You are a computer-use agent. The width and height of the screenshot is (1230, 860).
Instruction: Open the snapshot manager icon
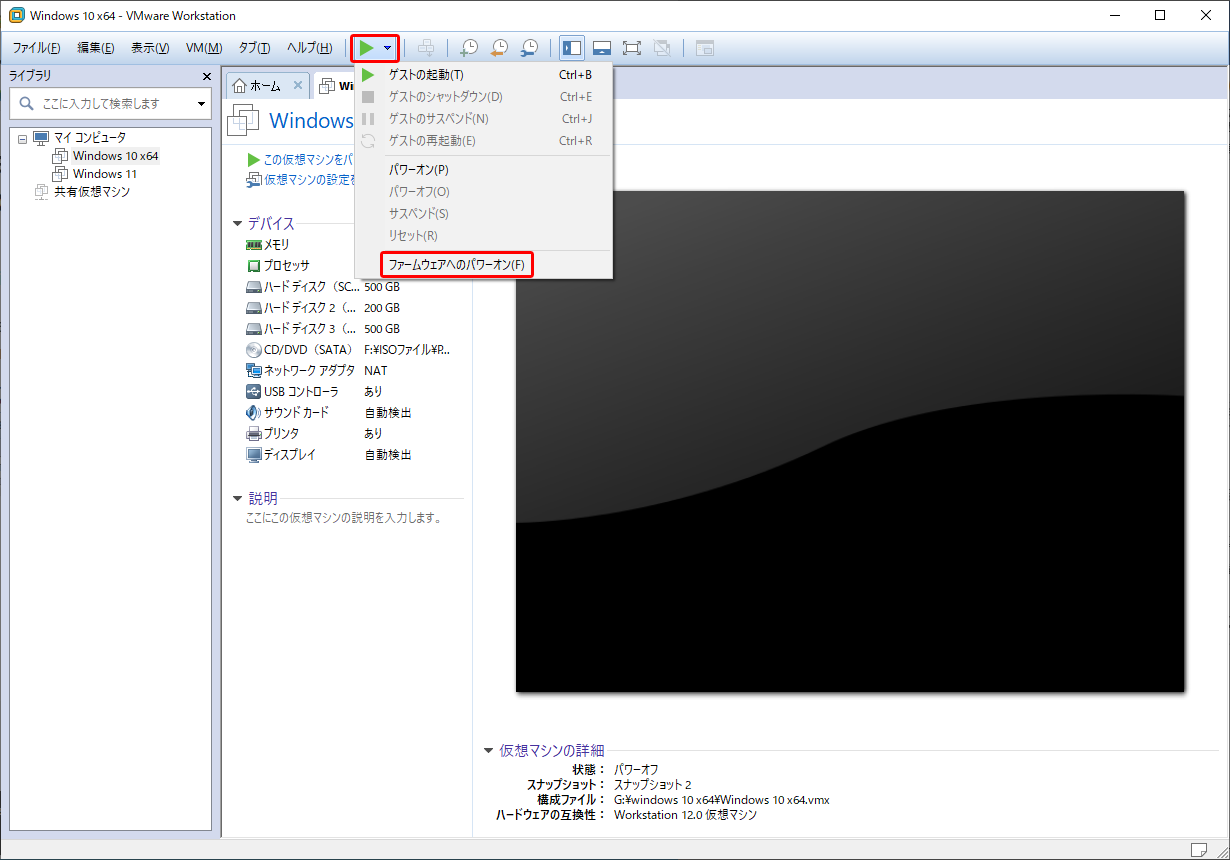pos(529,48)
